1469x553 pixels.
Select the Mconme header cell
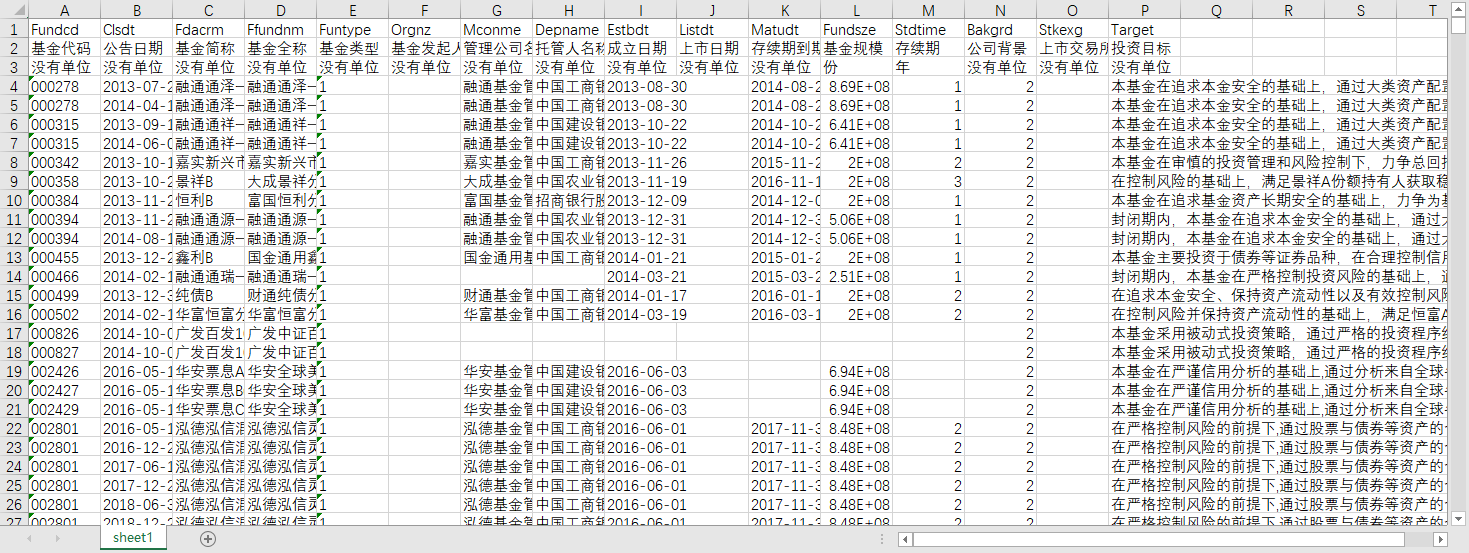496,29
